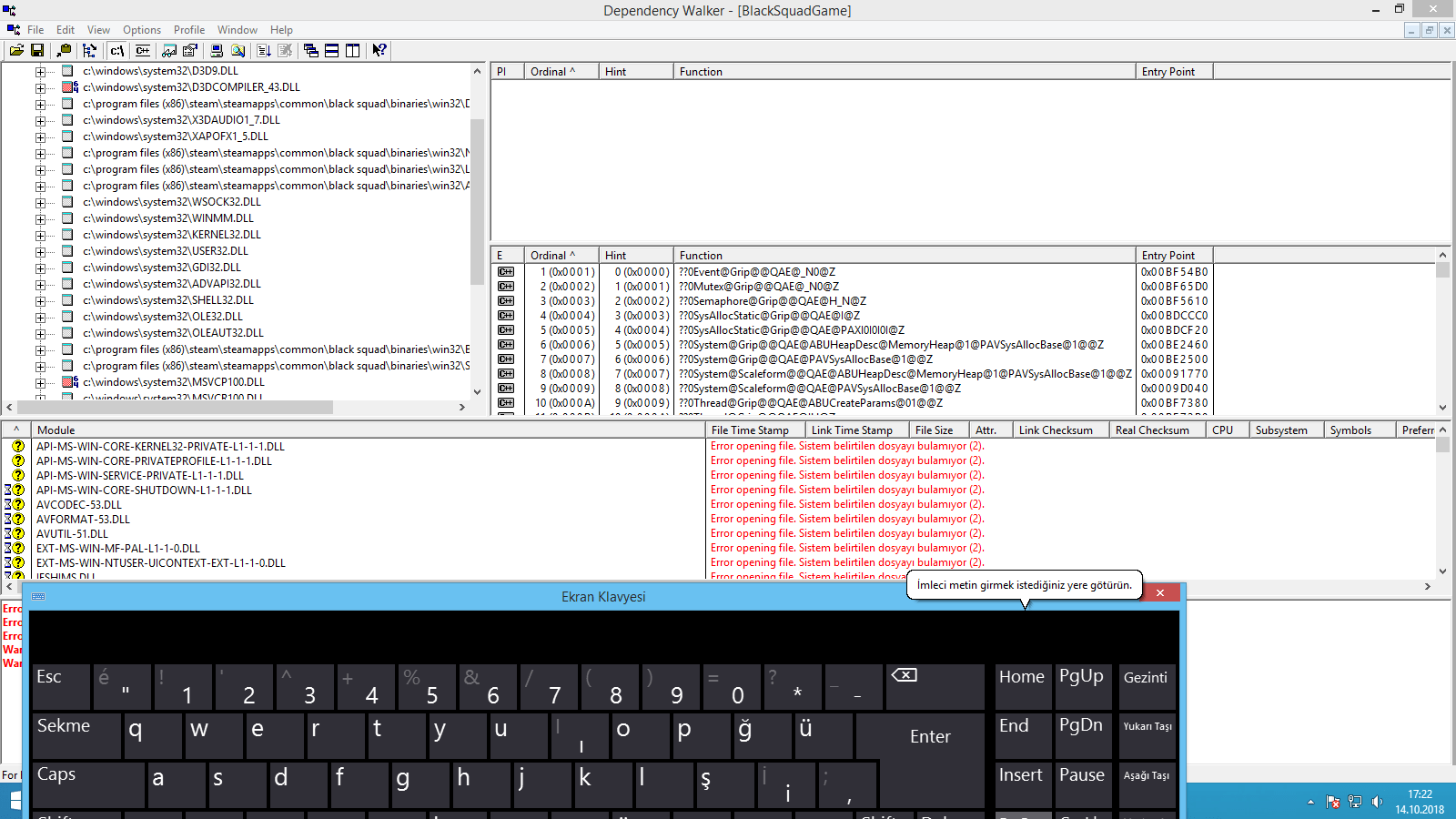Expand the WSOCK32.DLL tree node
1456x819 pixels.
pos(40,202)
